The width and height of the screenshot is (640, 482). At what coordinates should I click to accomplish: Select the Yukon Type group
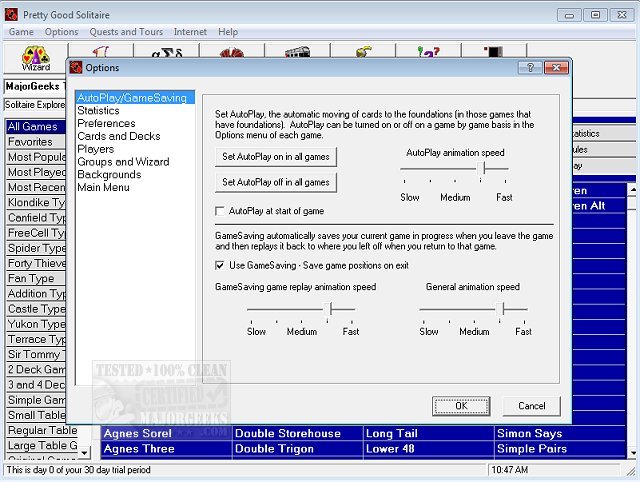click(x=36, y=324)
